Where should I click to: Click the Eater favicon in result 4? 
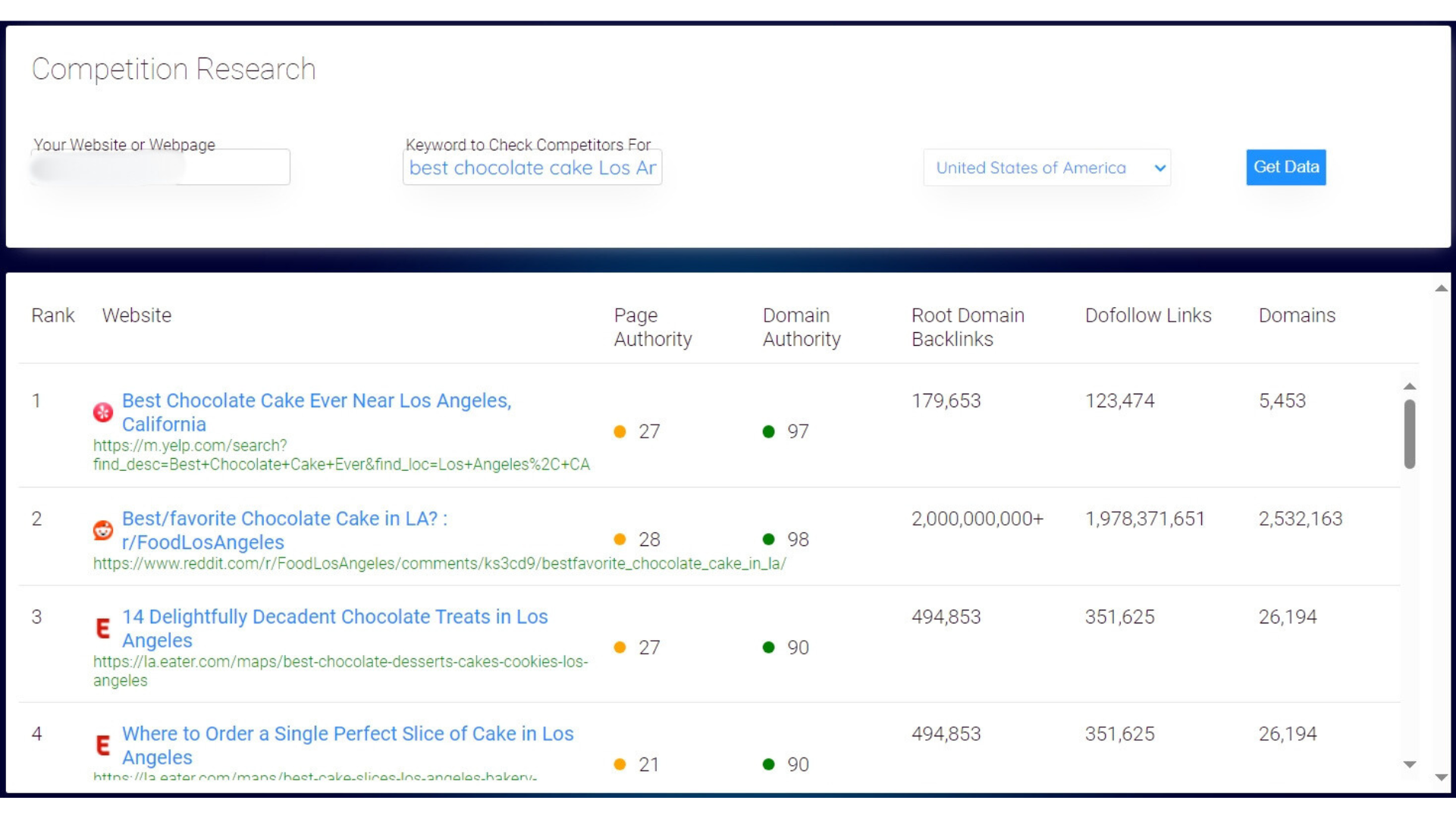tap(103, 745)
